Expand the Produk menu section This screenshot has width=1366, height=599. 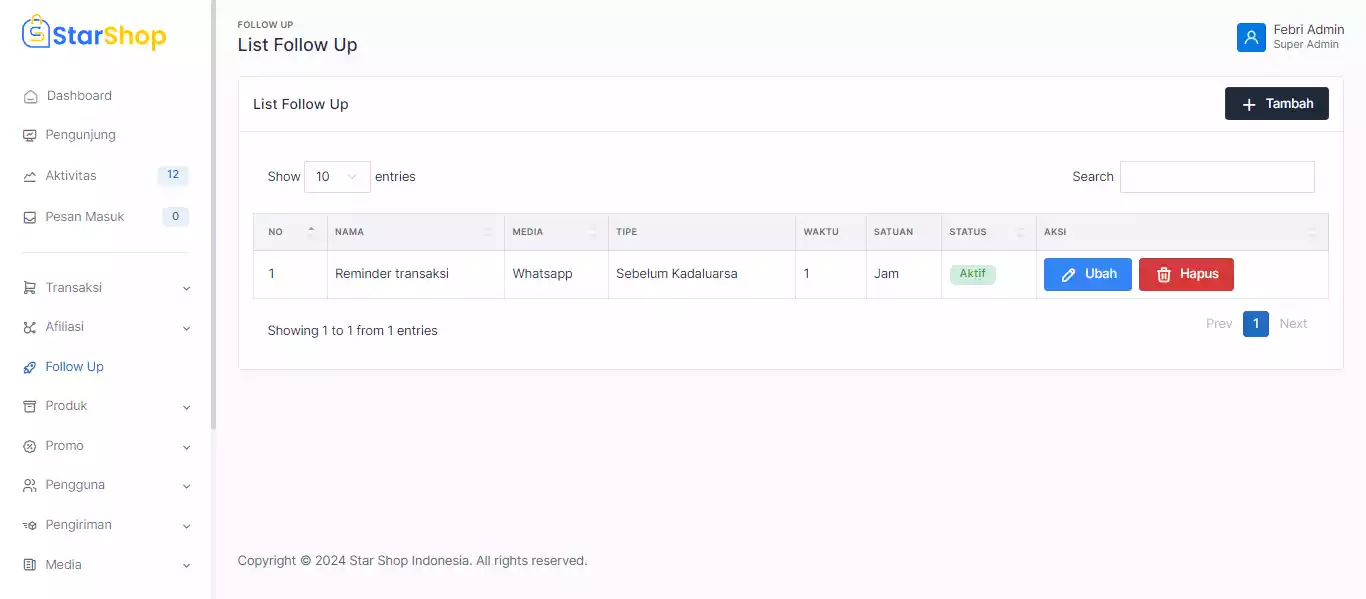coord(105,406)
